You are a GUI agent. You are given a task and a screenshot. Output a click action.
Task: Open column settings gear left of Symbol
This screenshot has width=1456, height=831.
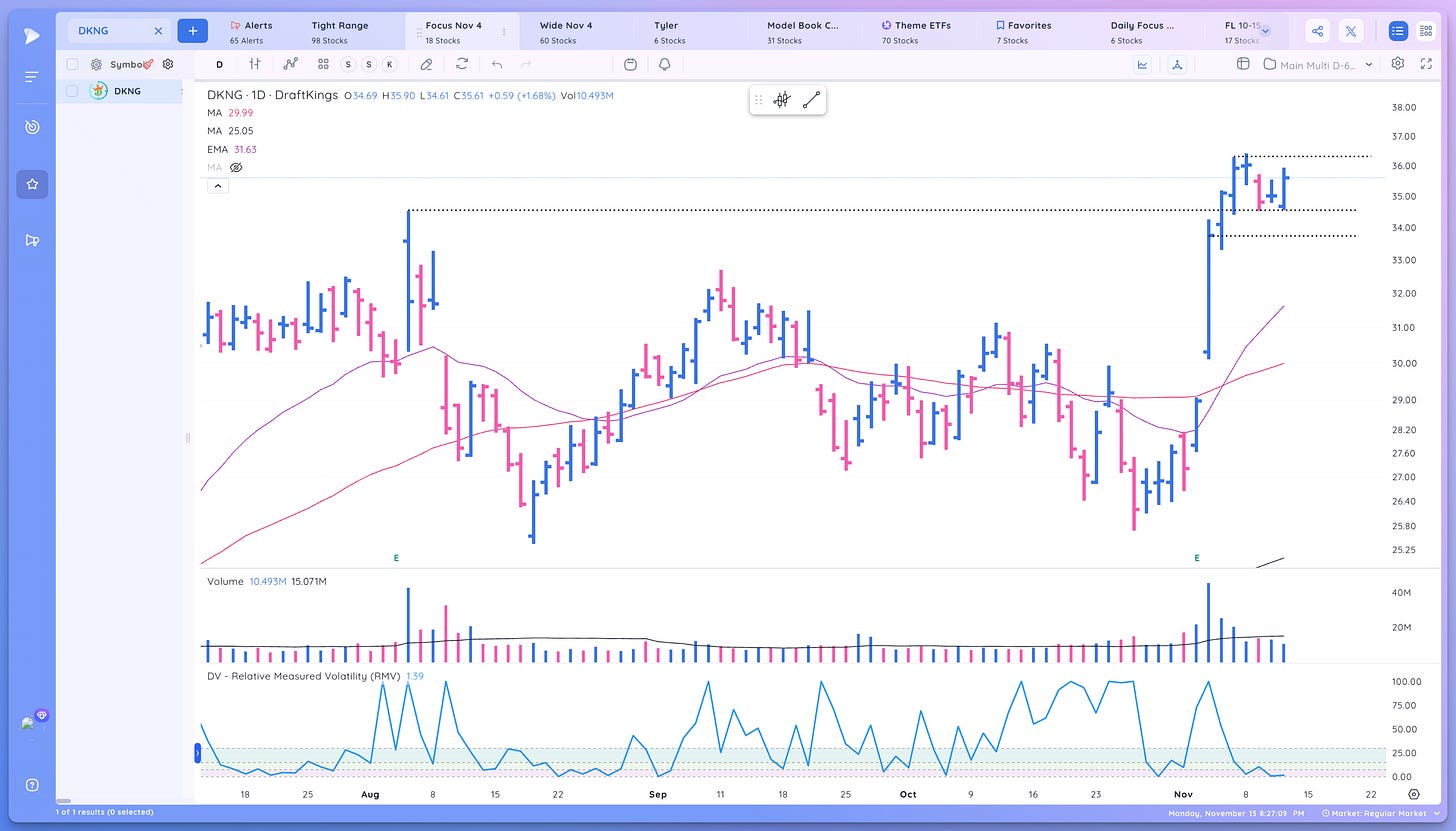point(96,64)
